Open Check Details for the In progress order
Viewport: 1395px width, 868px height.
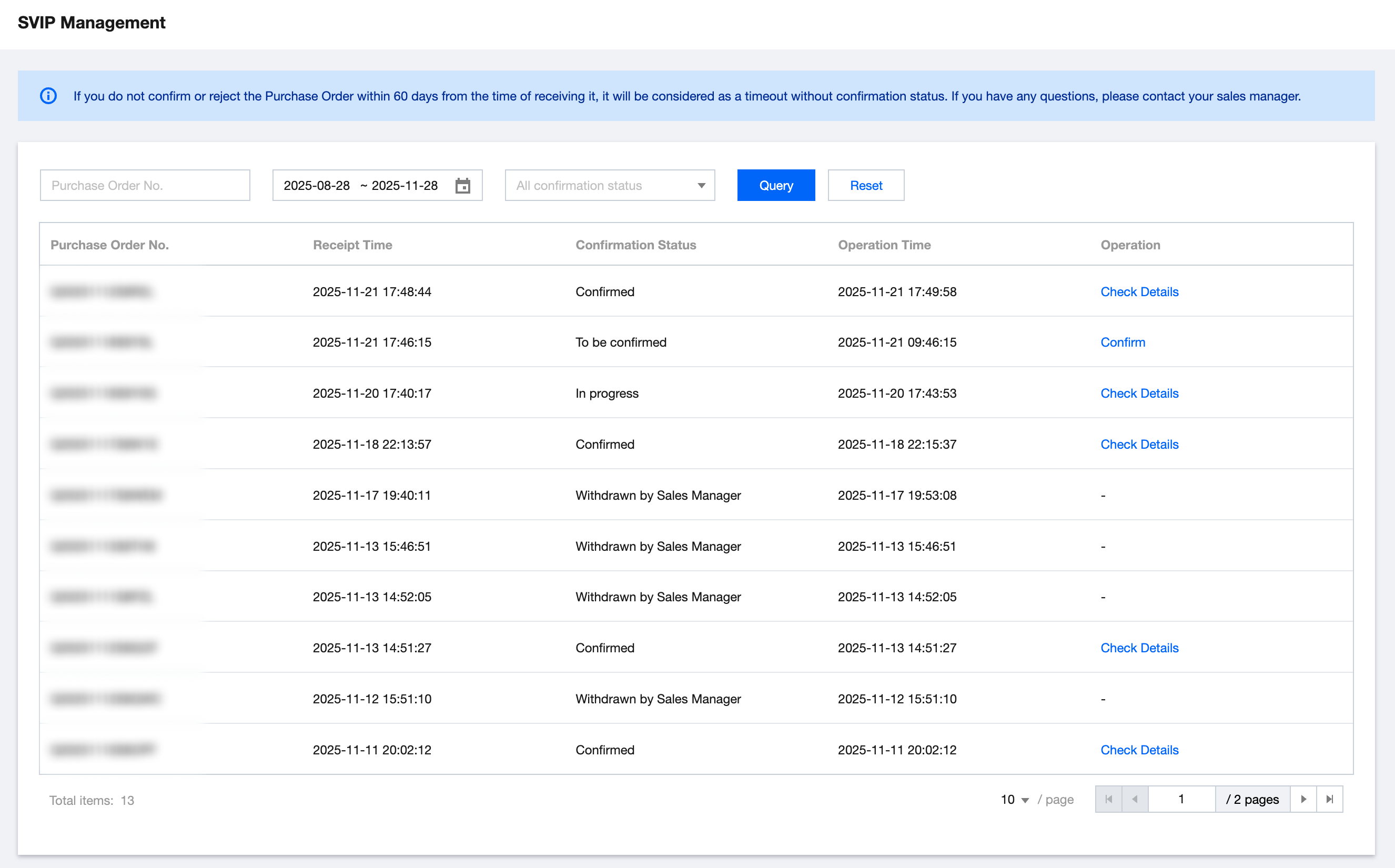(1139, 393)
